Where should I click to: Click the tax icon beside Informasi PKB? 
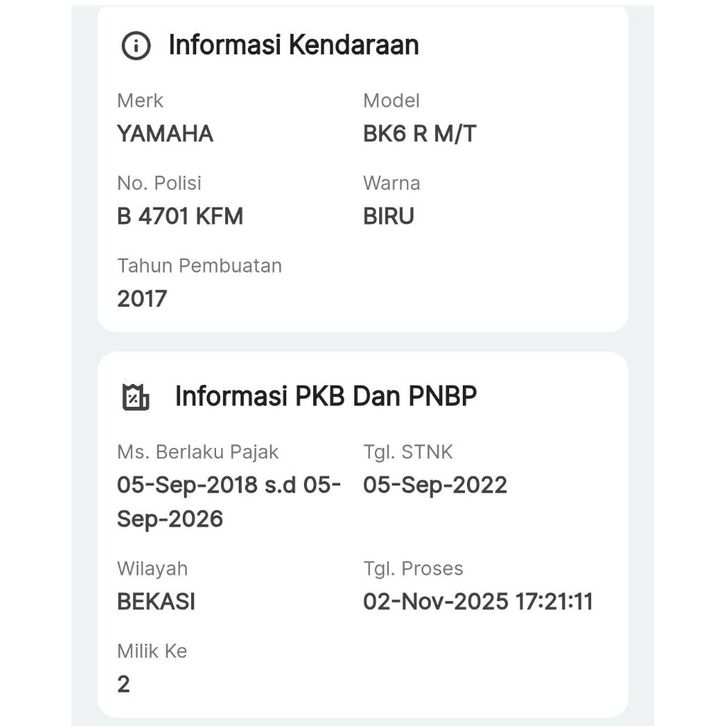click(135, 397)
